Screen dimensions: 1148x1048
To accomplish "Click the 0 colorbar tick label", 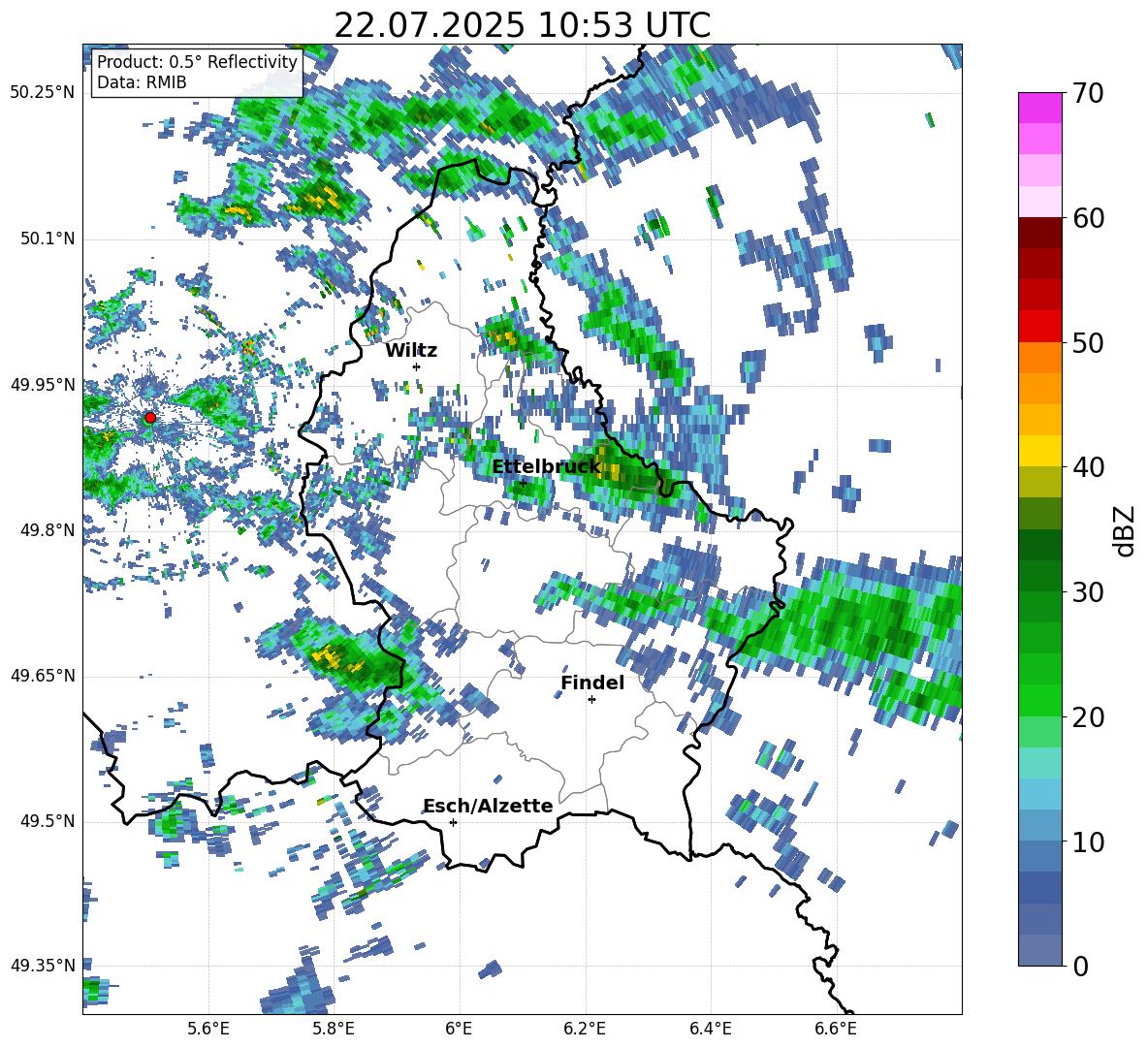I will pos(1080,966).
